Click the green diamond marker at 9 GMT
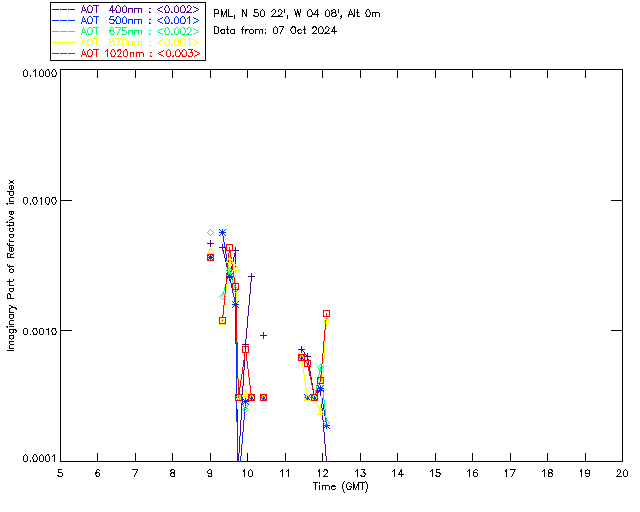640x512 pixels. pos(210,233)
